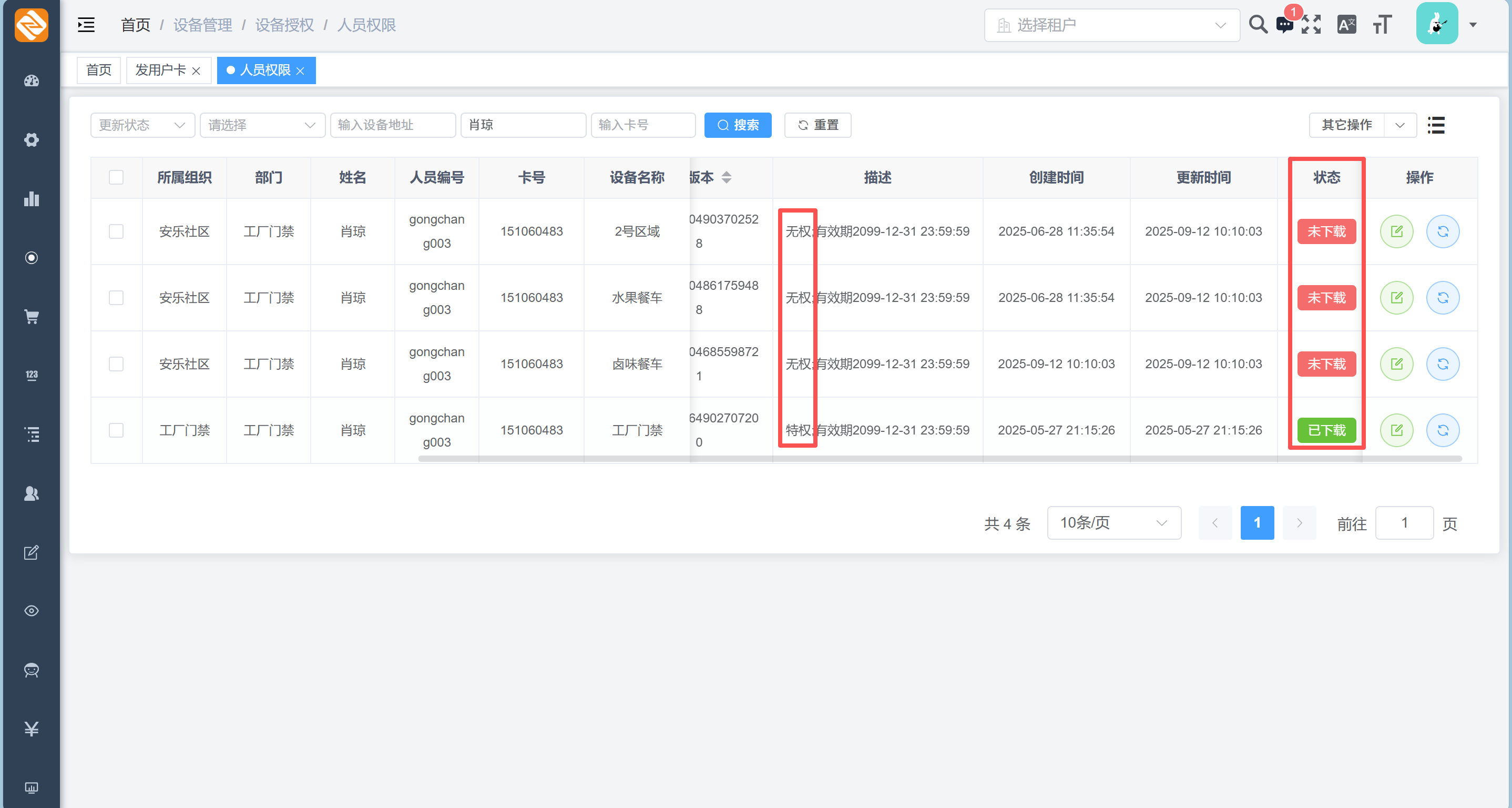Click the blue 搜索 button
1512x808 pixels.
(x=738, y=125)
